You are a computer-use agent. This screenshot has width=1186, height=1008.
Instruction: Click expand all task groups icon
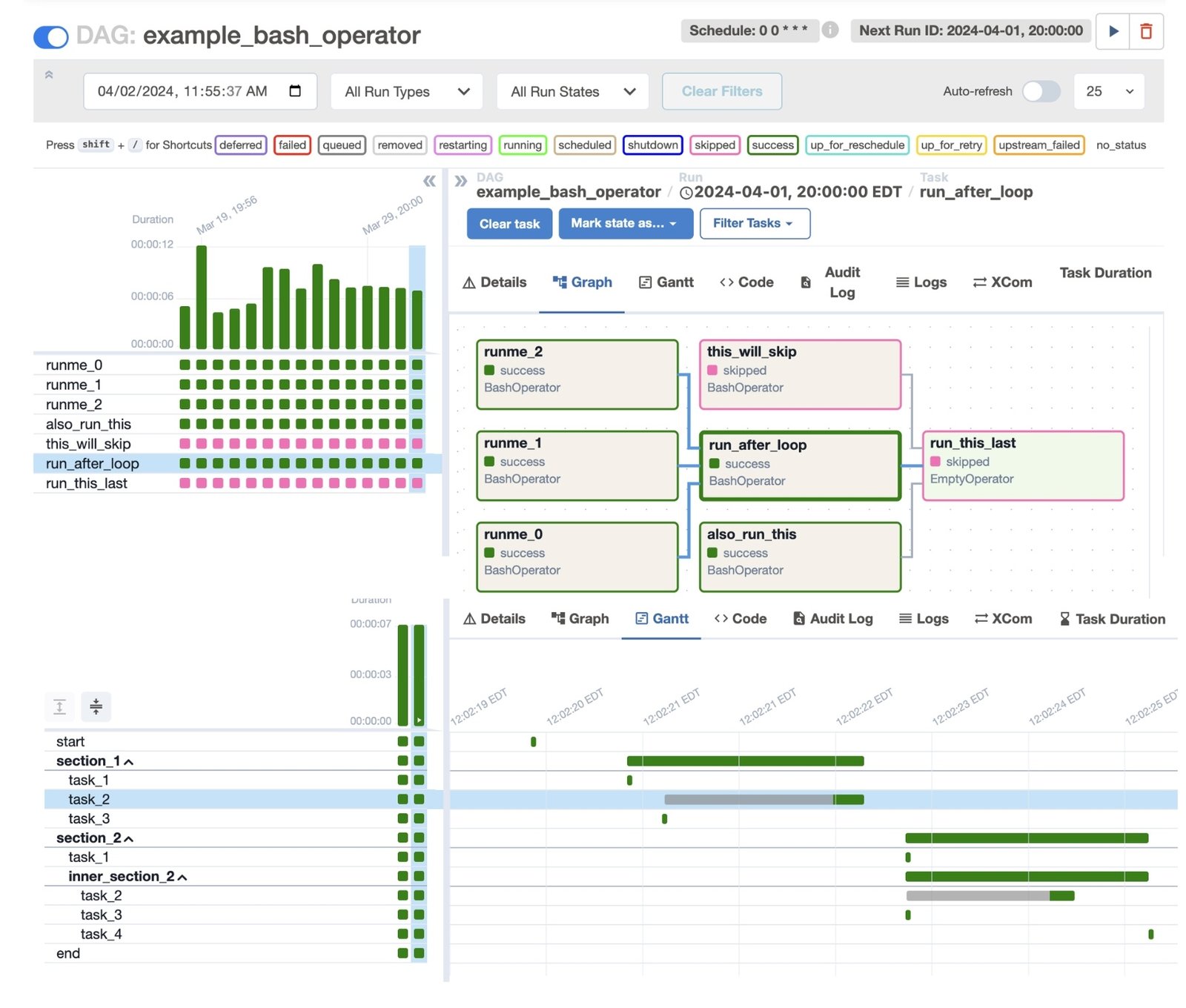point(60,706)
